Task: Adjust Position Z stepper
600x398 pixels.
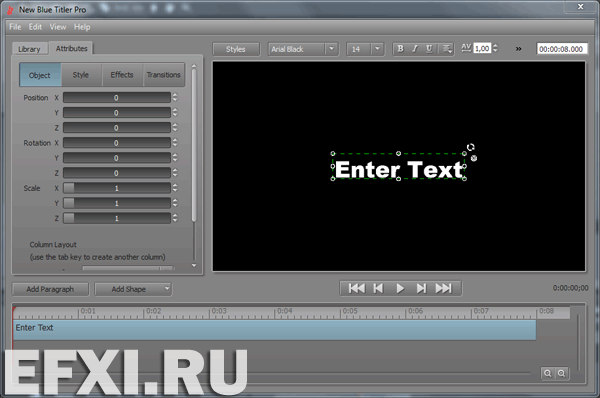Action: point(175,127)
